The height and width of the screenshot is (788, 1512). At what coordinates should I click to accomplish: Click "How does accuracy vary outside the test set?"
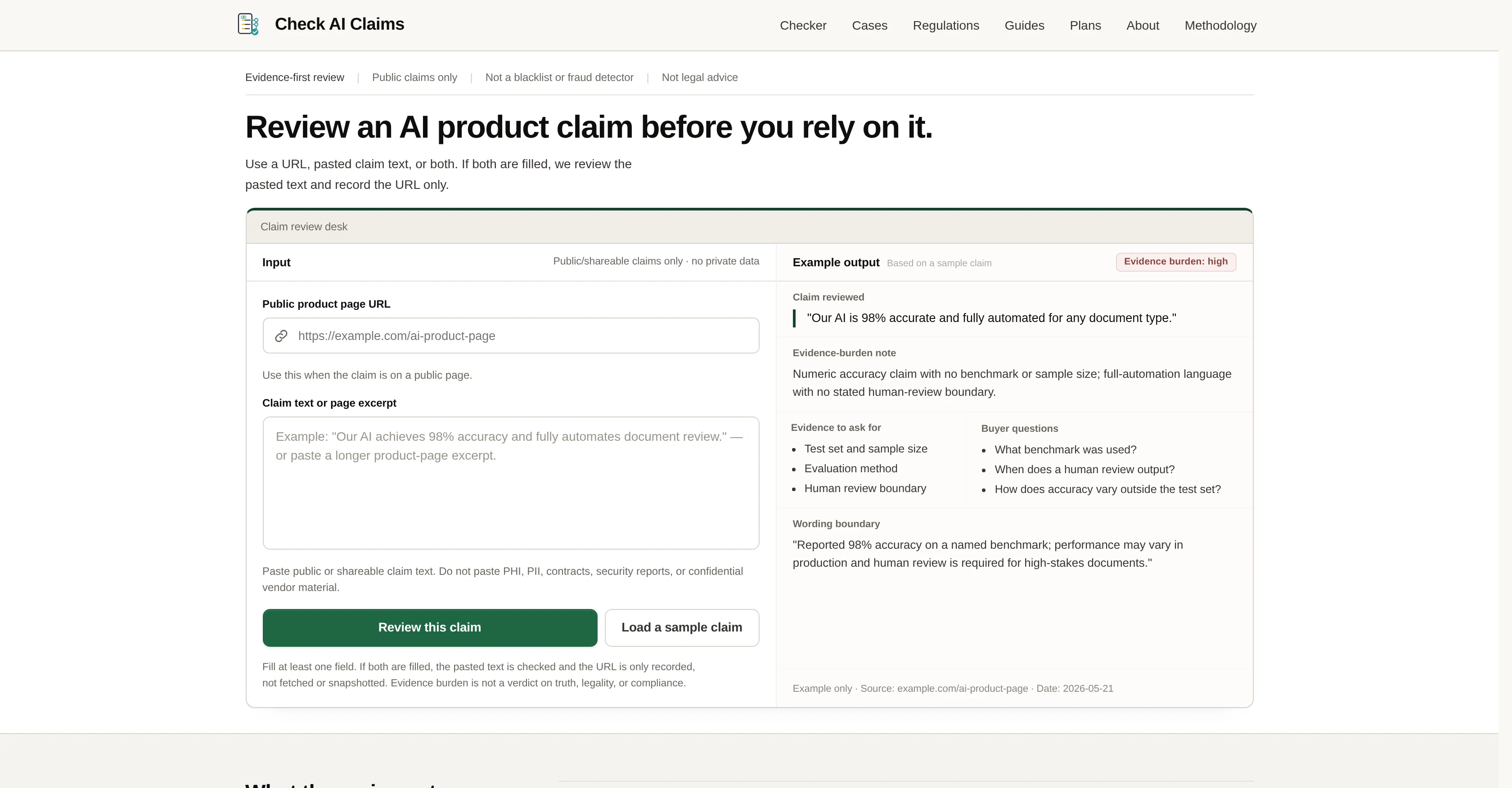1107,489
